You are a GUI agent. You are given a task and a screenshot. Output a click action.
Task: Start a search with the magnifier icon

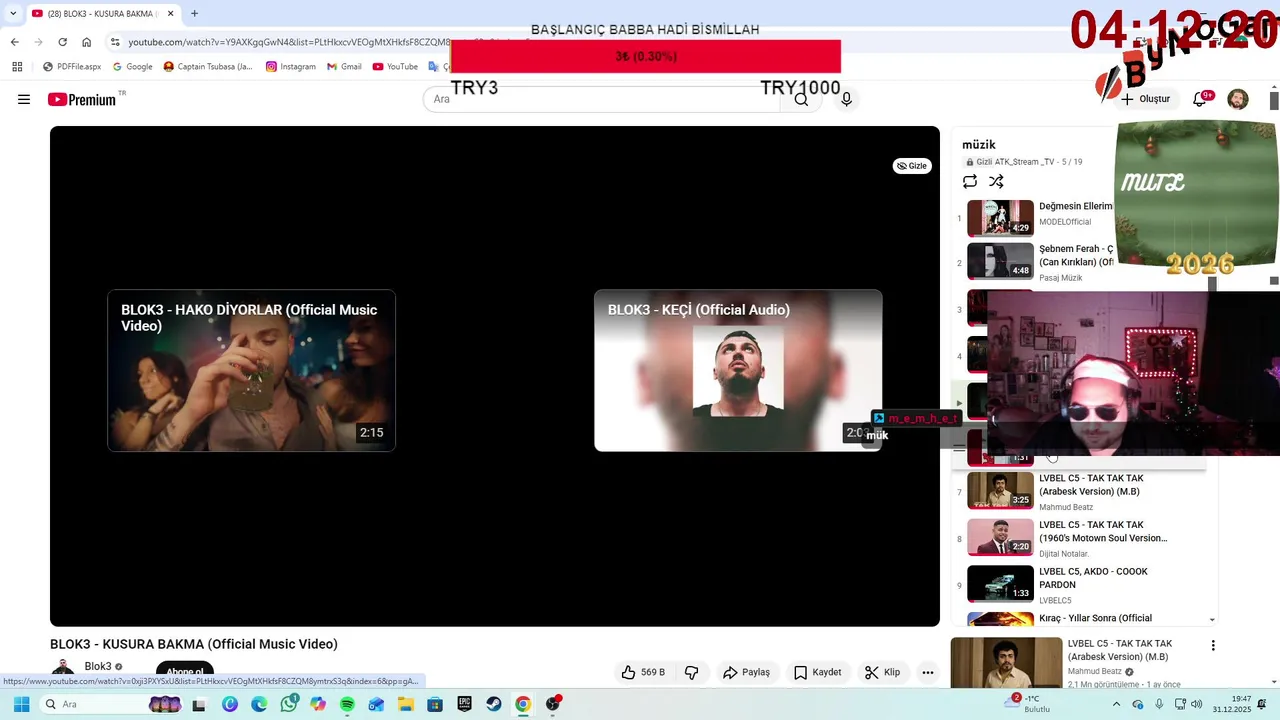(x=801, y=99)
